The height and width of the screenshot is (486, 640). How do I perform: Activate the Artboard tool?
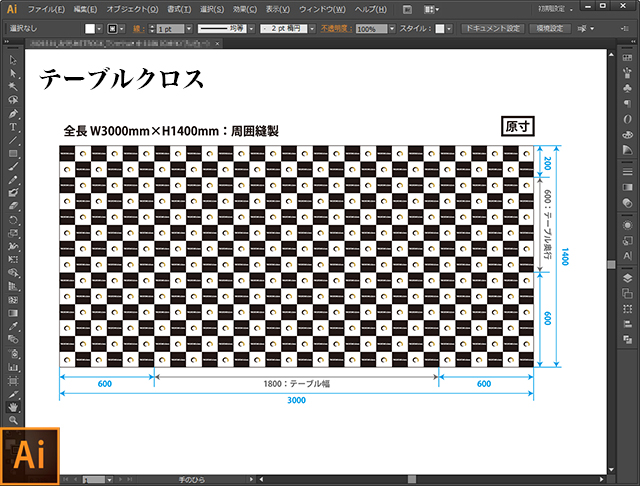pos(13,381)
